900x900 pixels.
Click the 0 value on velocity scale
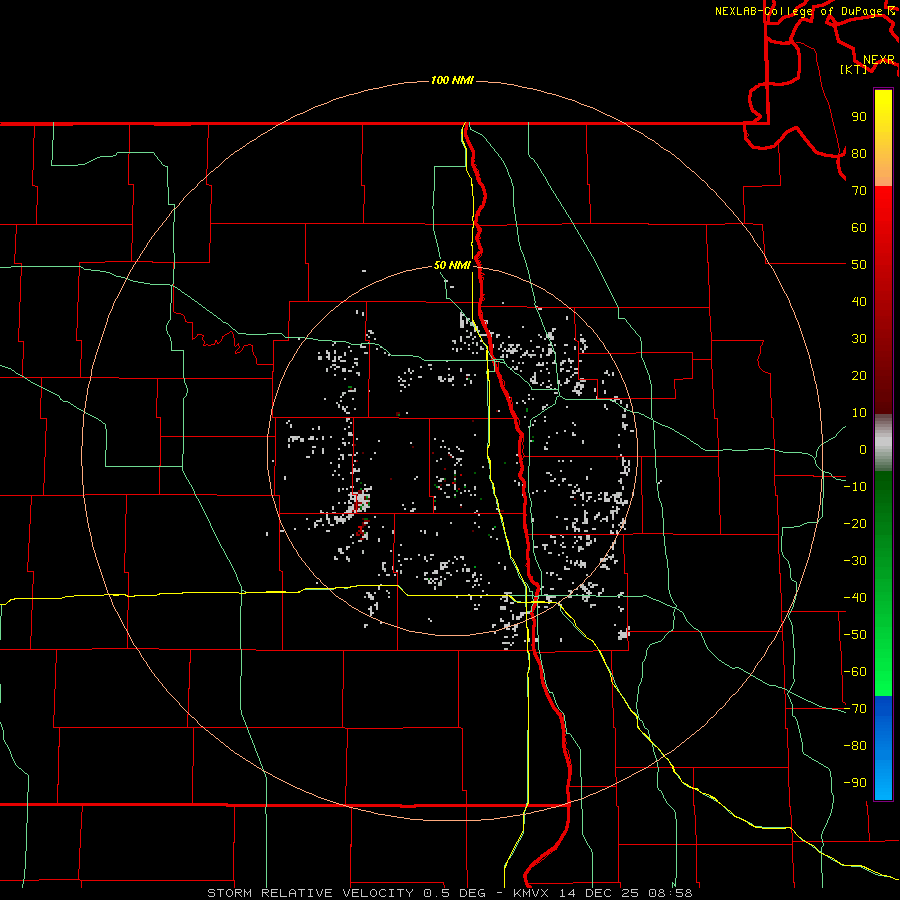pyautogui.click(x=863, y=449)
